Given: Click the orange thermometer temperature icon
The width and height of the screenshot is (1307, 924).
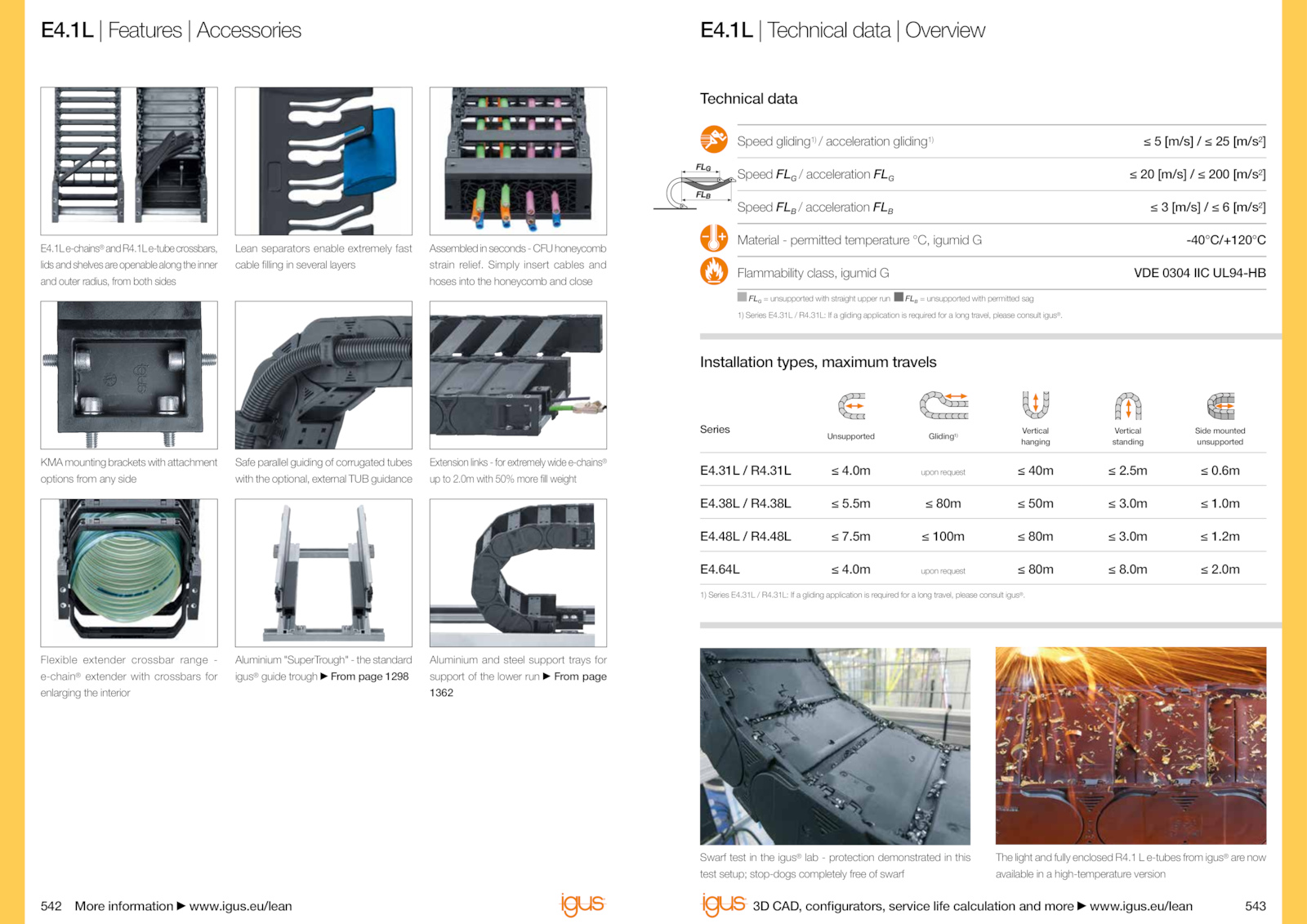Looking at the screenshot, I should point(714,238).
